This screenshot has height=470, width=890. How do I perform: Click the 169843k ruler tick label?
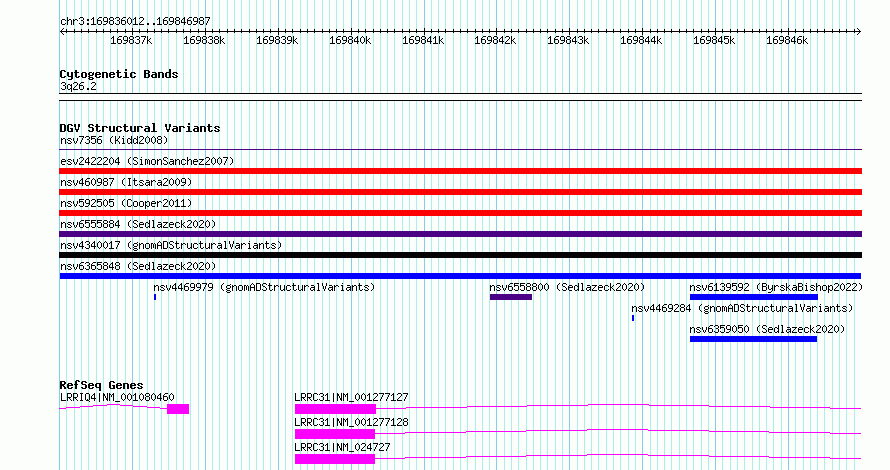coord(568,40)
